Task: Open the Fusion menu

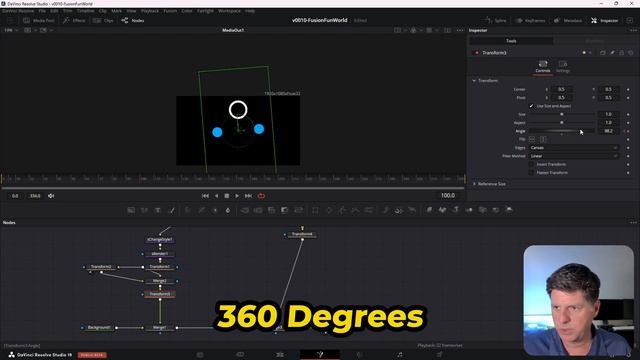Action: tap(170, 11)
